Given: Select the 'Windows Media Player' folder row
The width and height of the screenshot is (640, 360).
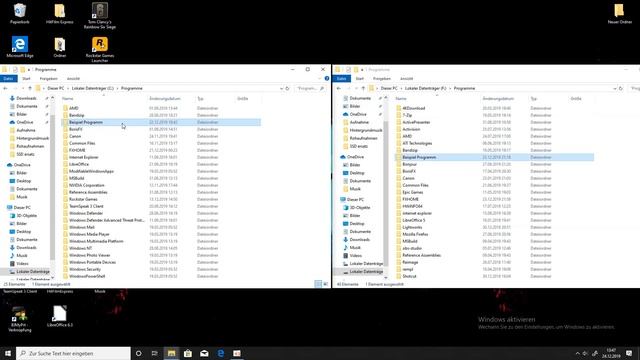Looking at the screenshot, I should click(x=161, y=234).
